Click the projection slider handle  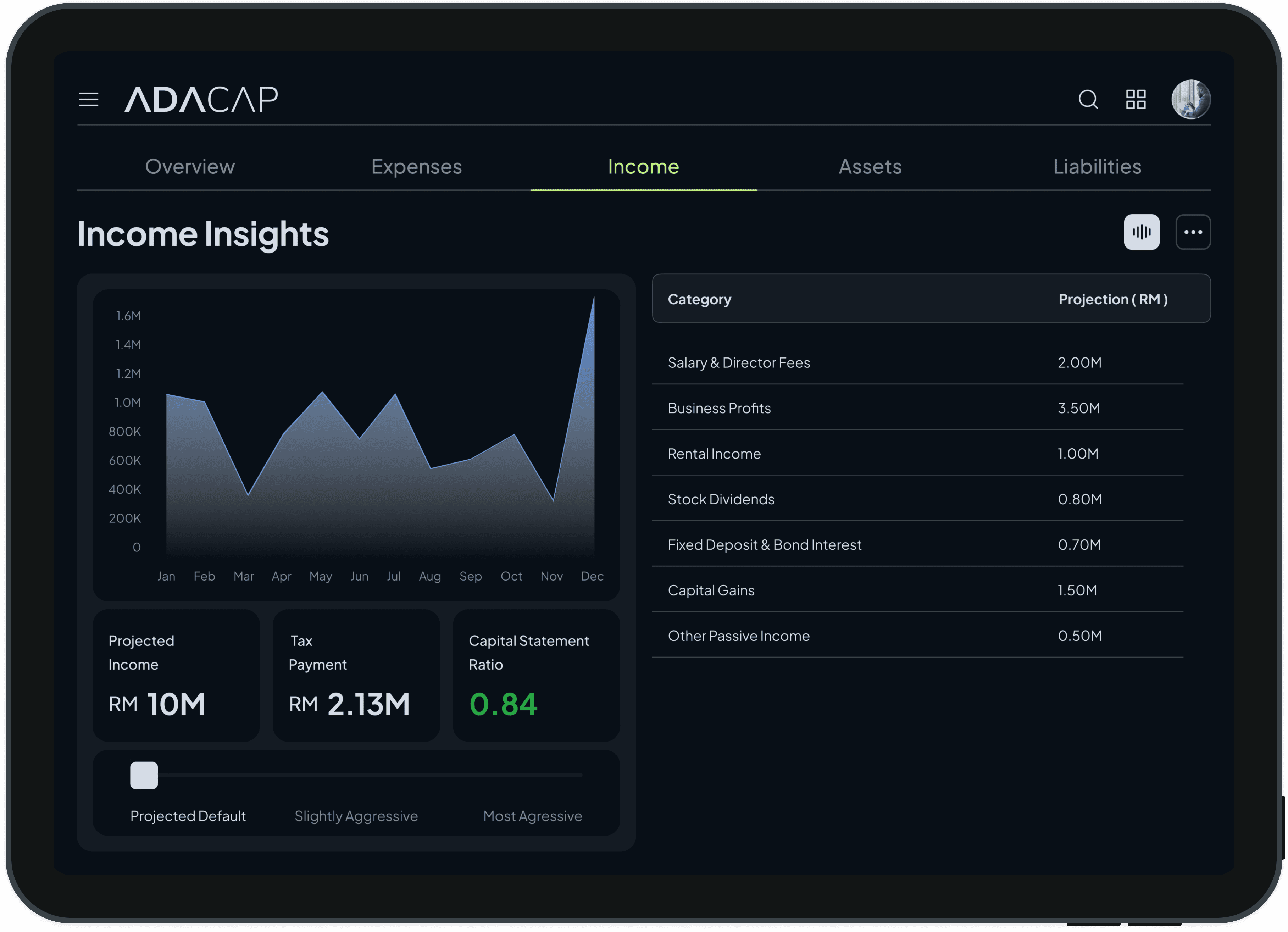tap(144, 775)
